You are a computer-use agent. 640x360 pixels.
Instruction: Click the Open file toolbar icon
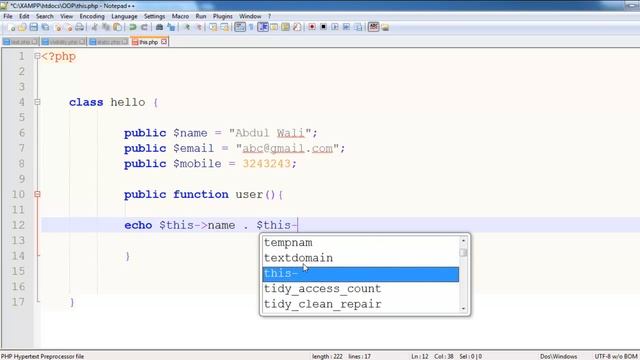click(x=22, y=27)
